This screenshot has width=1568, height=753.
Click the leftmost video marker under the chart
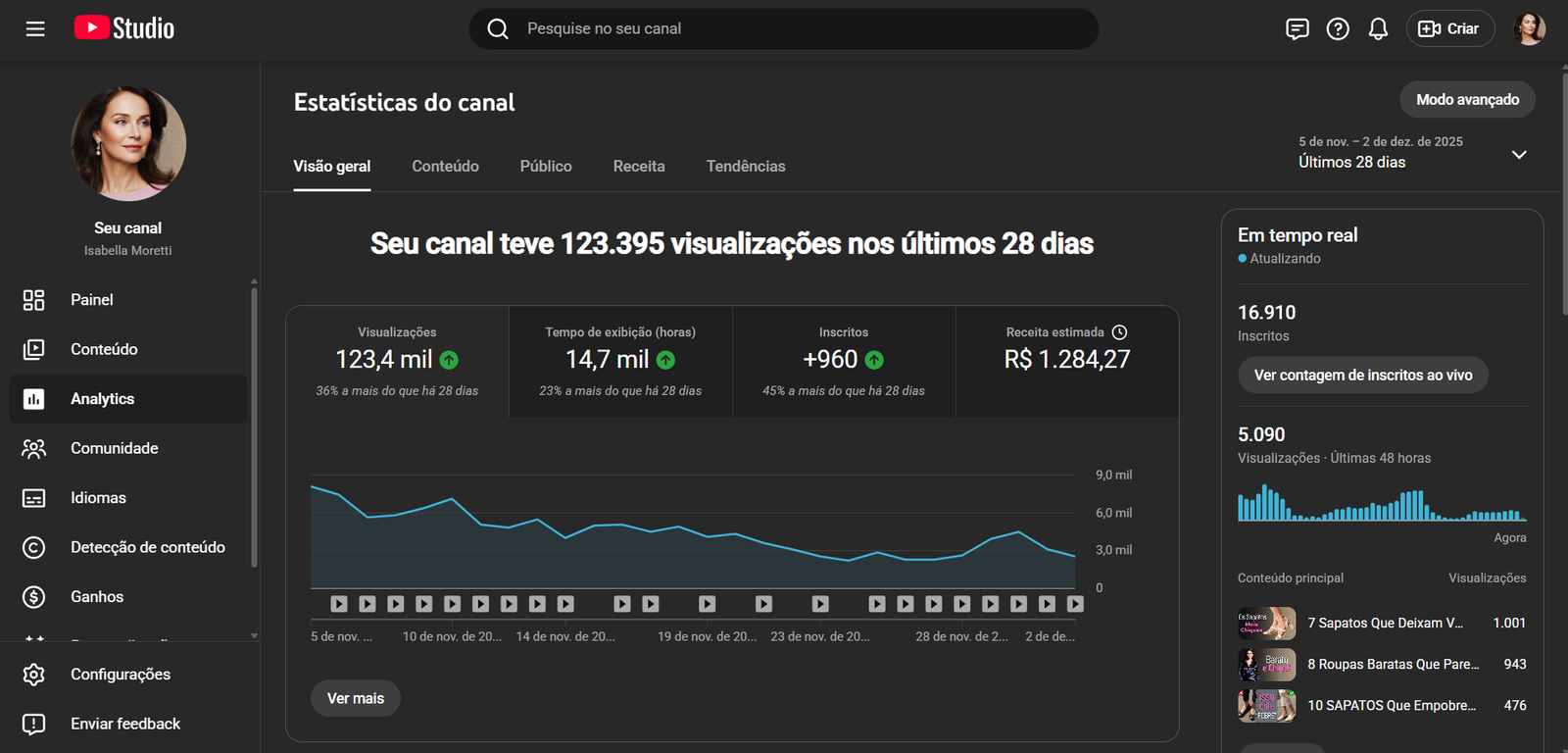point(339,604)
